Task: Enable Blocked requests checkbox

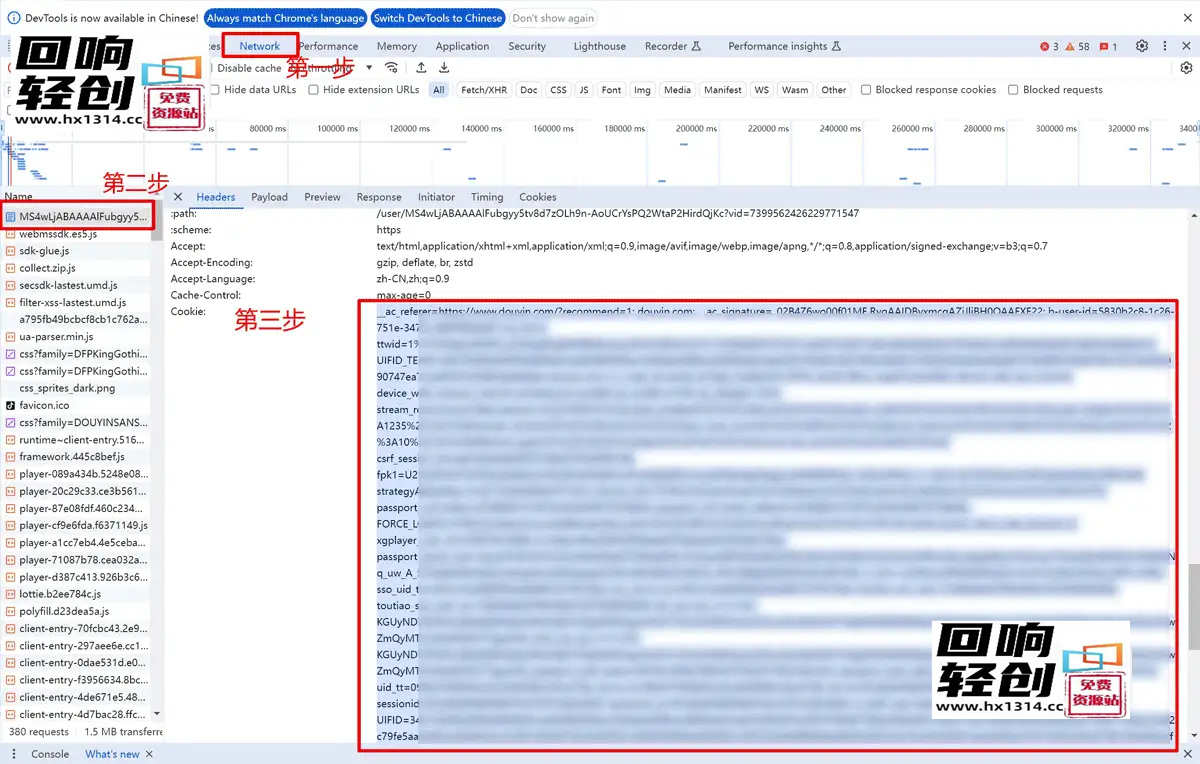Action: tap(1013, 90)
